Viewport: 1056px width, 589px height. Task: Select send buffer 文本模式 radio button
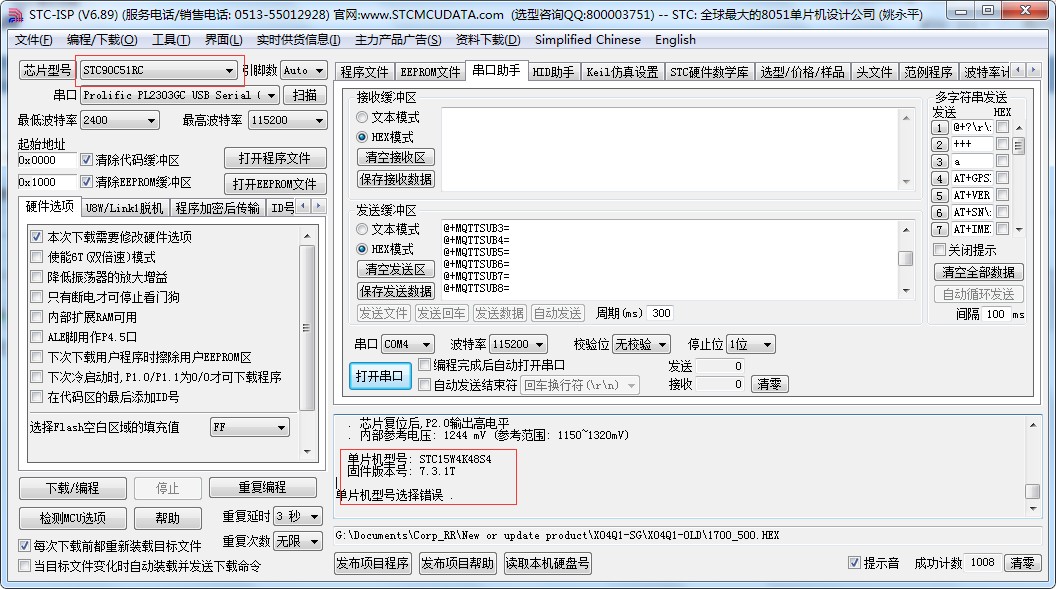click(x=362, y=230)
